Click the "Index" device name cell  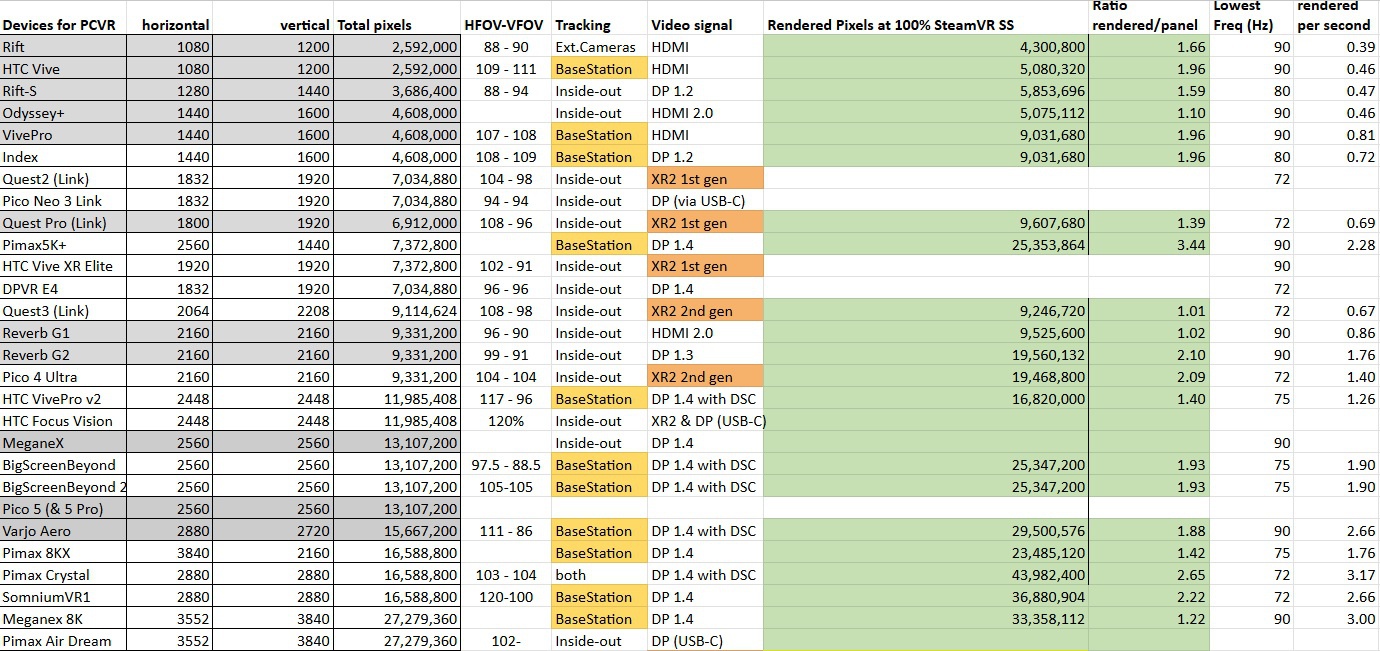pyautogui.click(x=63, y=157)
